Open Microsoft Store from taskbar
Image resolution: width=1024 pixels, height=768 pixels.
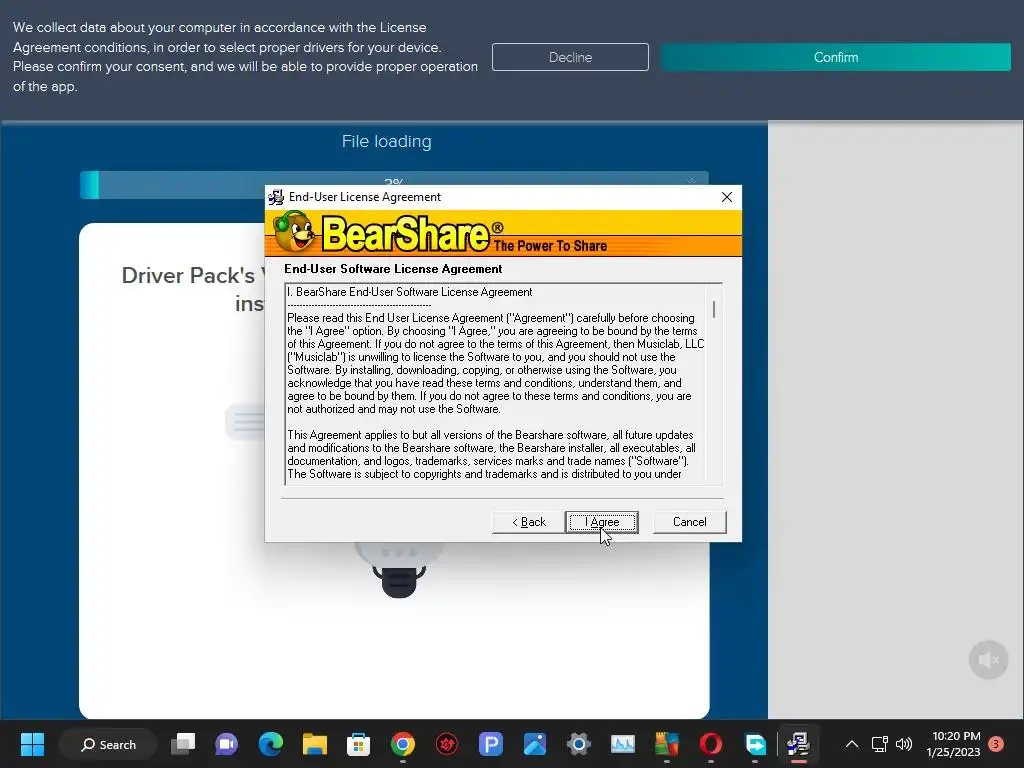(359, 744)
